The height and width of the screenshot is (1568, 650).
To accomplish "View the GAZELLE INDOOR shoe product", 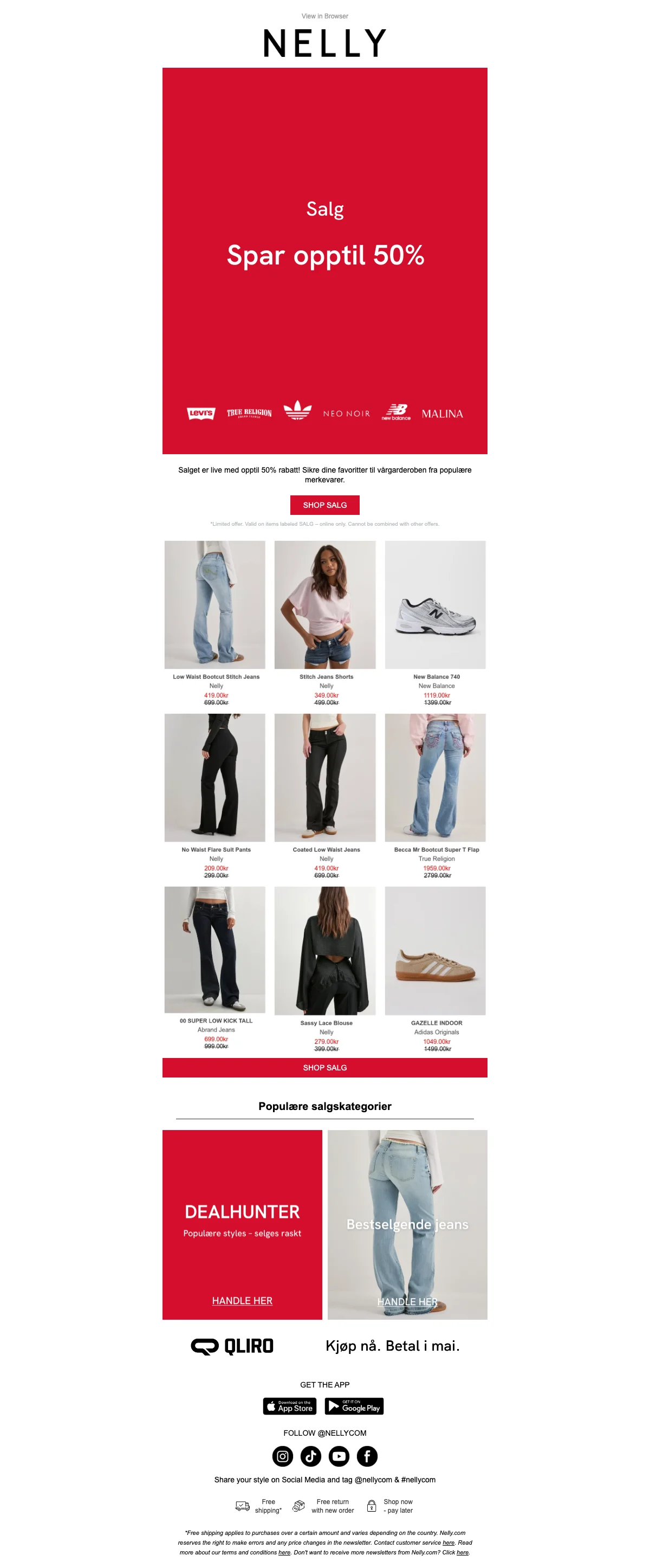I will click(x=435, y=951).
